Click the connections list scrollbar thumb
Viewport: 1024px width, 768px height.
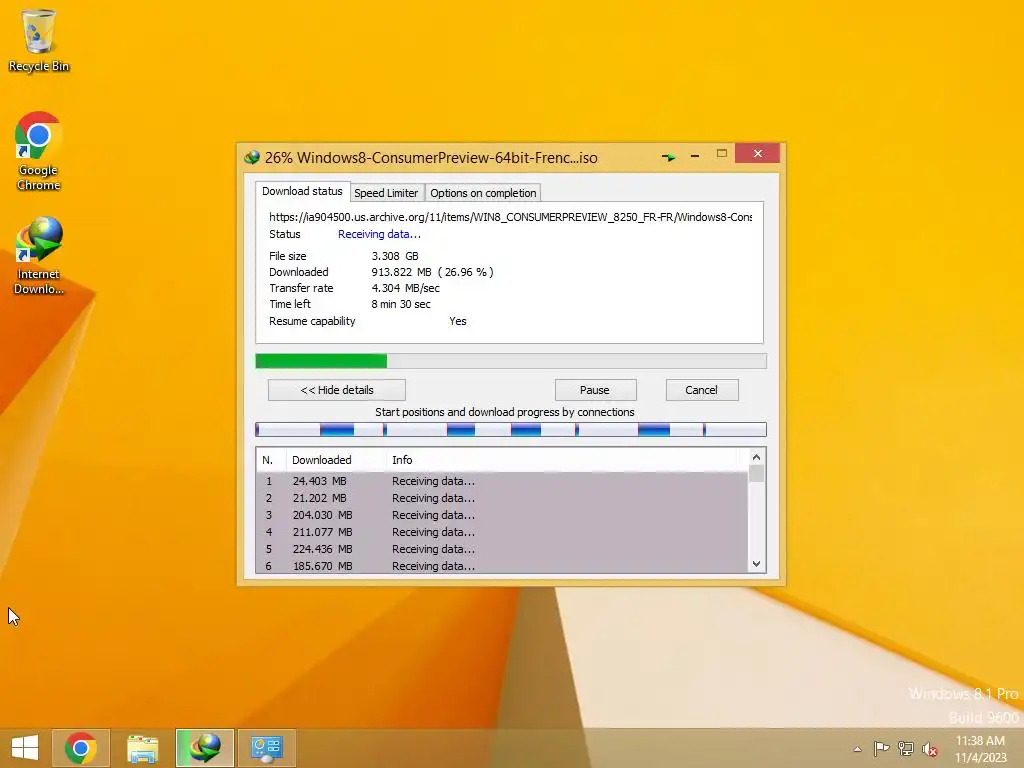[x=756, y=473]
